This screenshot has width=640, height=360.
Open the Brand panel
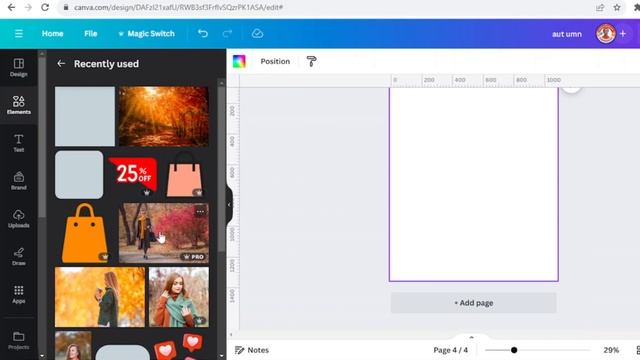coord(19,181)
